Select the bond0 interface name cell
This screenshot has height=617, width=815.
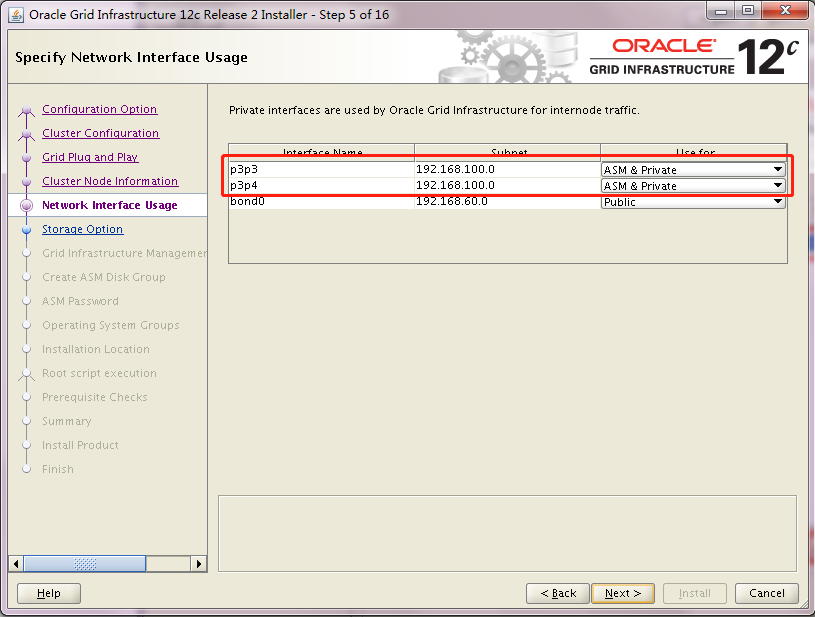pos(321,202)
